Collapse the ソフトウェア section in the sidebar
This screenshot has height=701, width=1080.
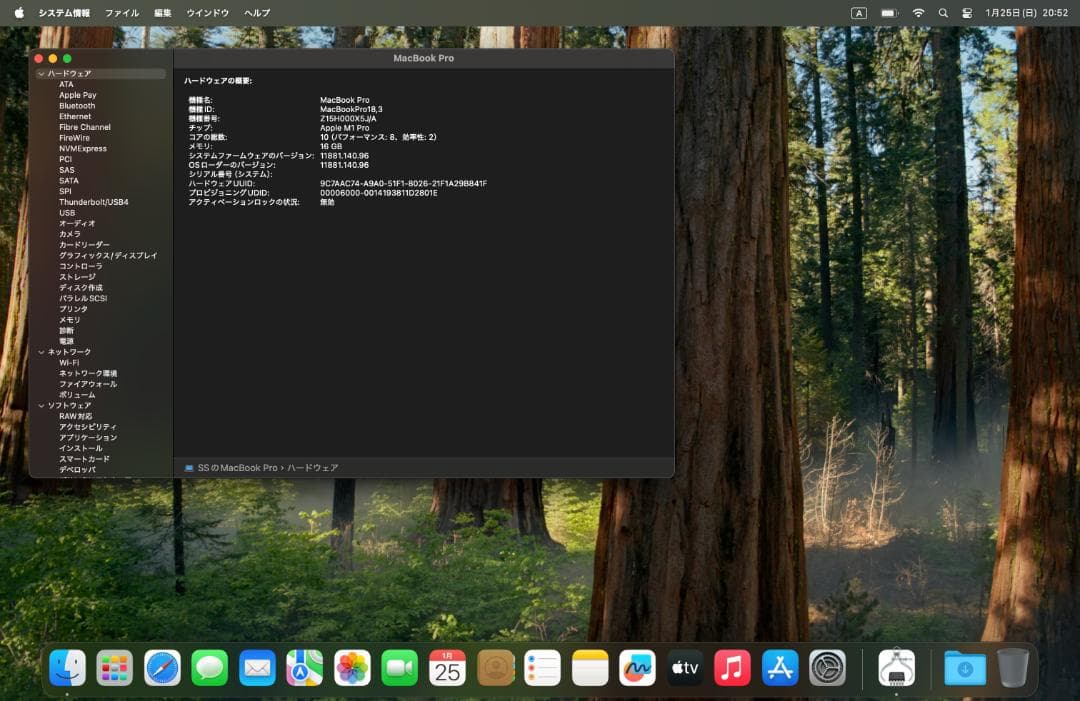(41, 405)
